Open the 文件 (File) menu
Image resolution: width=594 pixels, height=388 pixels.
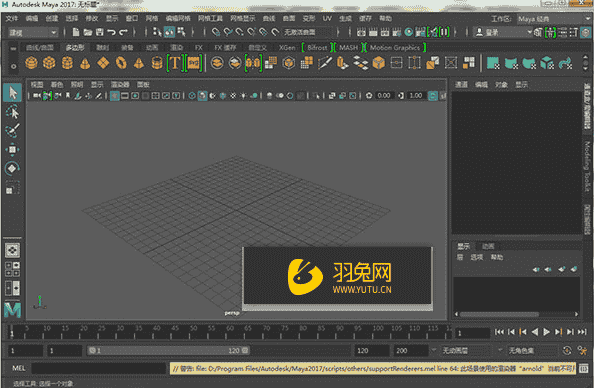point(12,19)
